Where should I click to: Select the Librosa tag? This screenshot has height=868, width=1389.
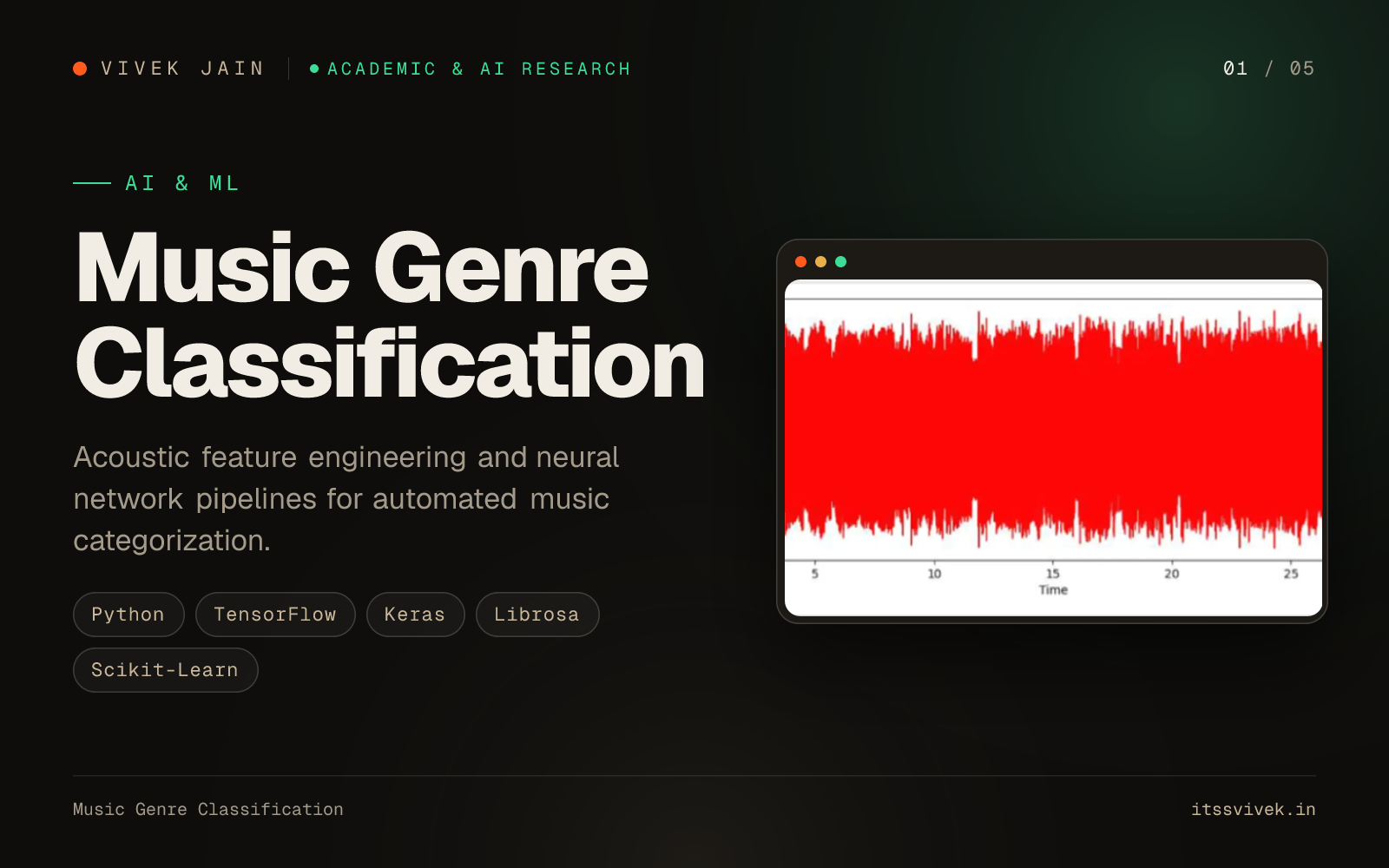coord(537,615)
